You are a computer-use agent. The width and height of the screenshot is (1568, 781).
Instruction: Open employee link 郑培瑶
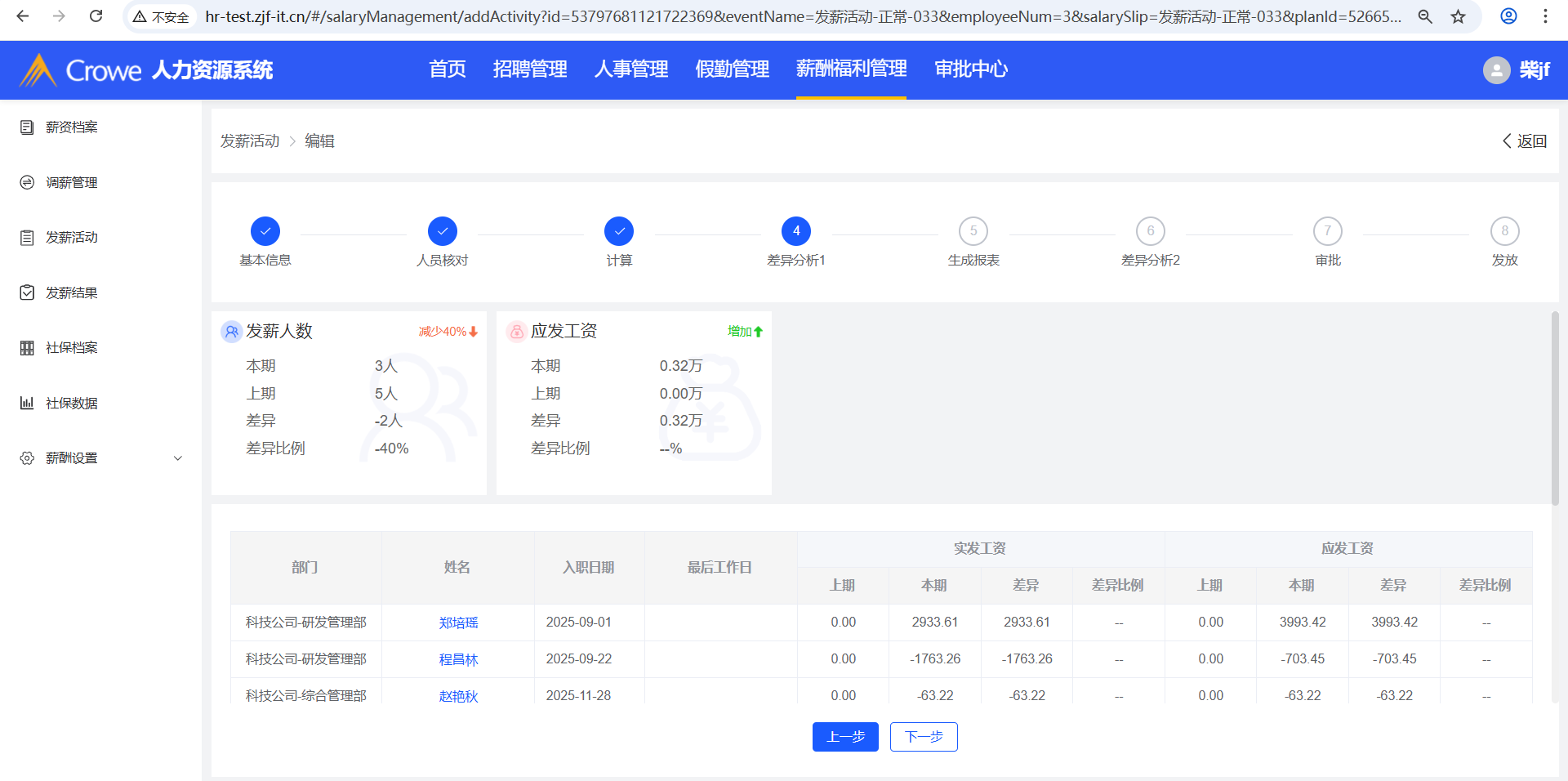(x=458, y=623)
